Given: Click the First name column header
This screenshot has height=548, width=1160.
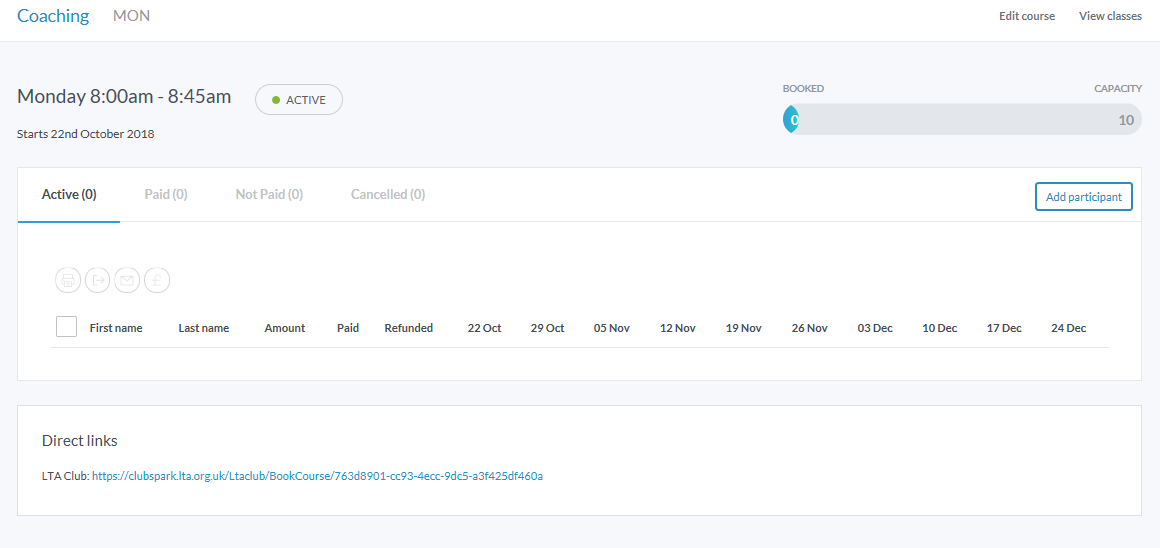Looking at the screenshot, I should tap(116, 328).
